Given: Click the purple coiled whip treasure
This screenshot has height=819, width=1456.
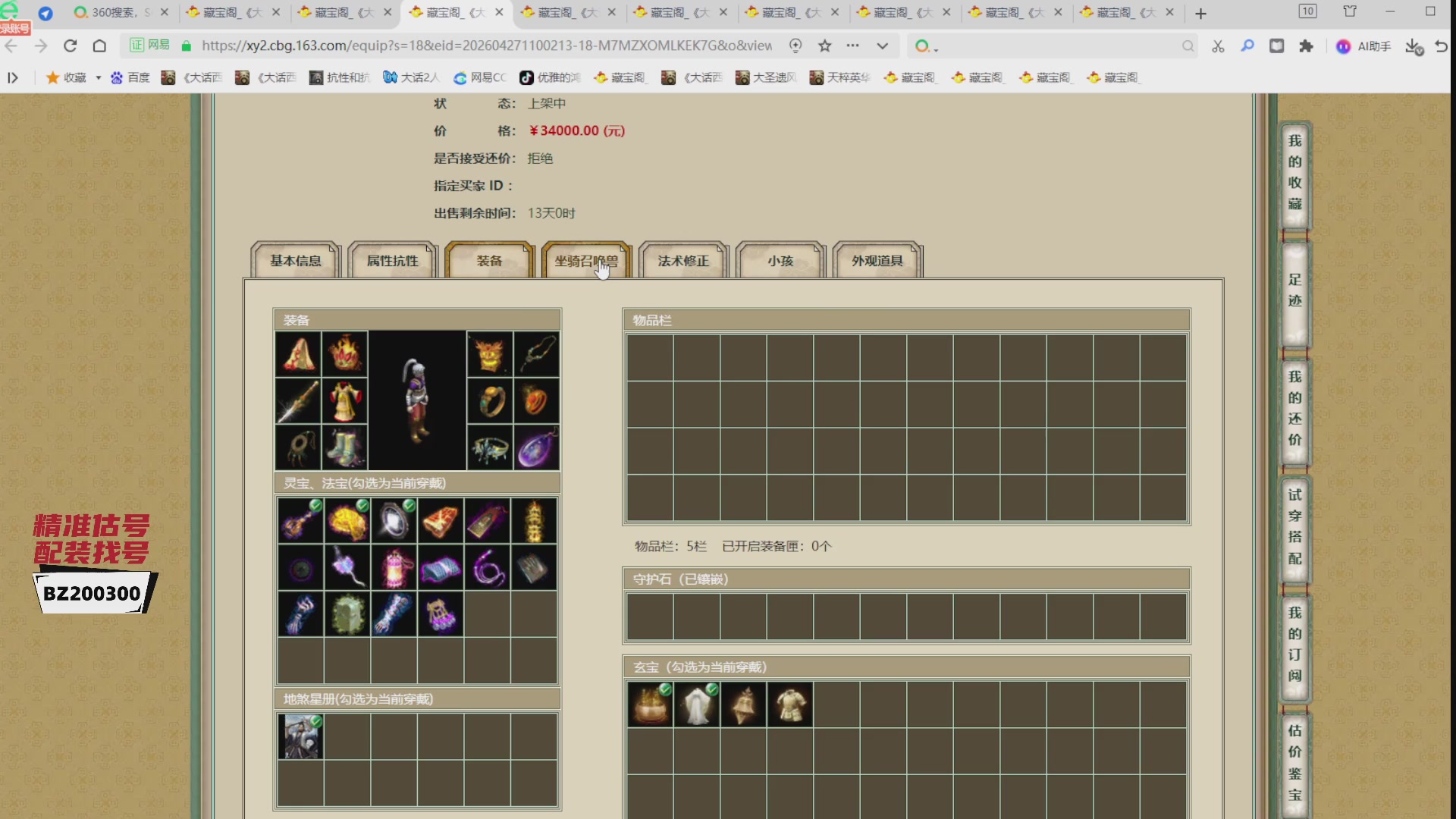Looking at the screenshot, I should click(x=488, y=567).
